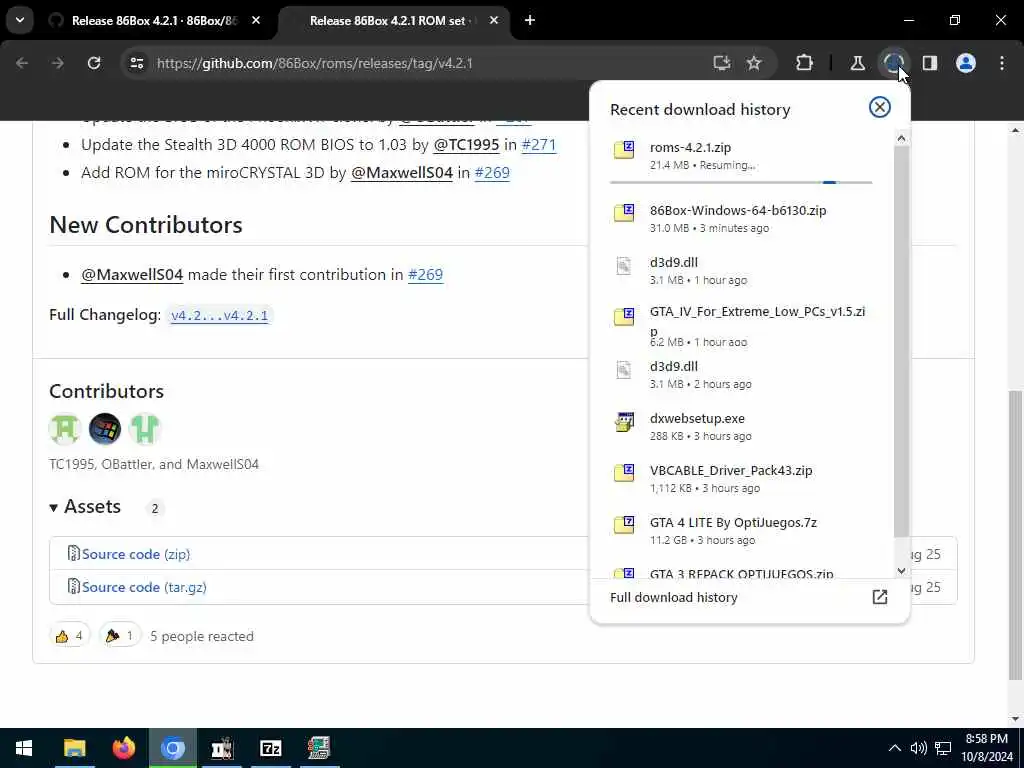1024x768 pixels.
Task: Open pull request #271 link
Action: [x=539, y=144]
